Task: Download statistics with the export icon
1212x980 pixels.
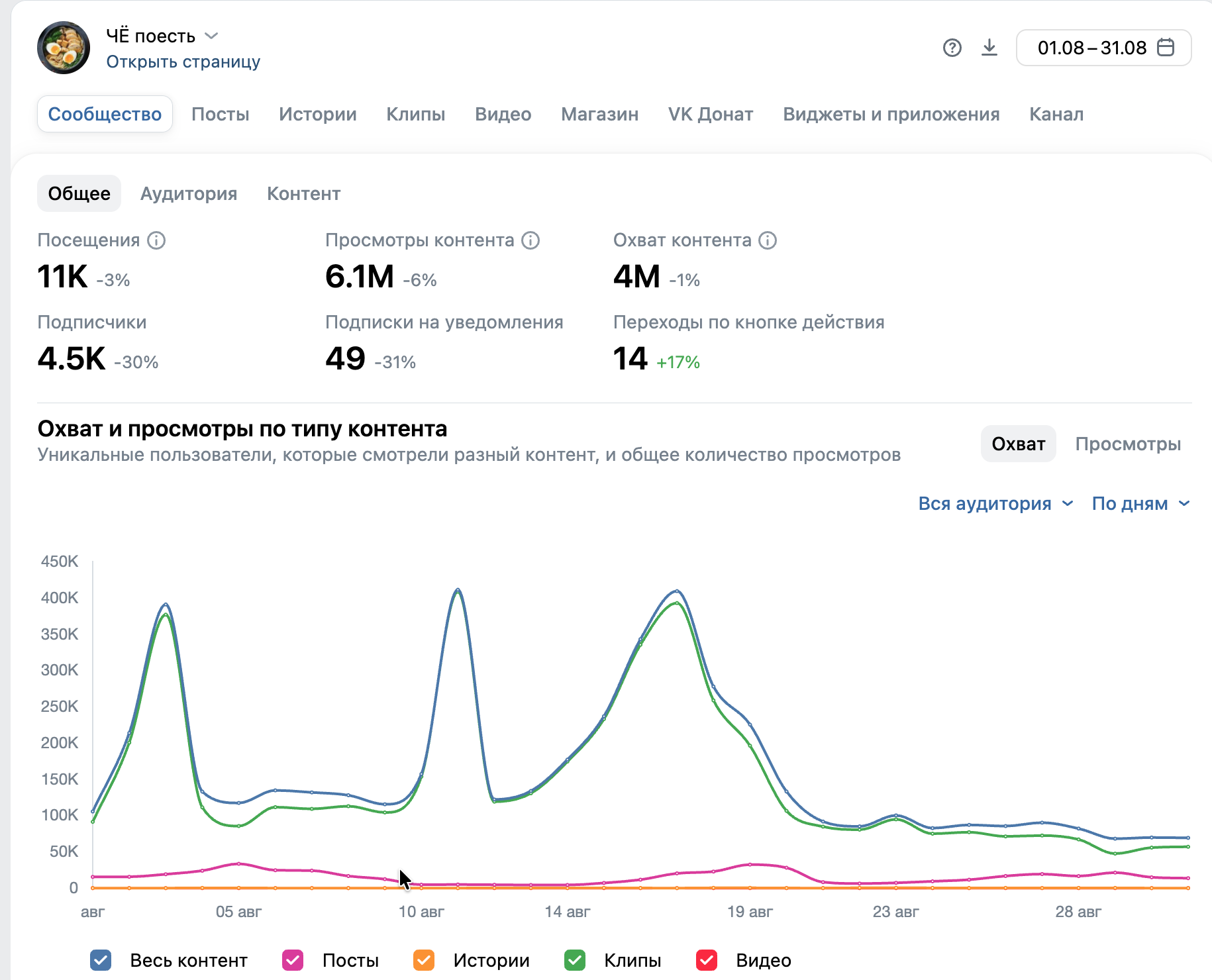Action: 989,48
